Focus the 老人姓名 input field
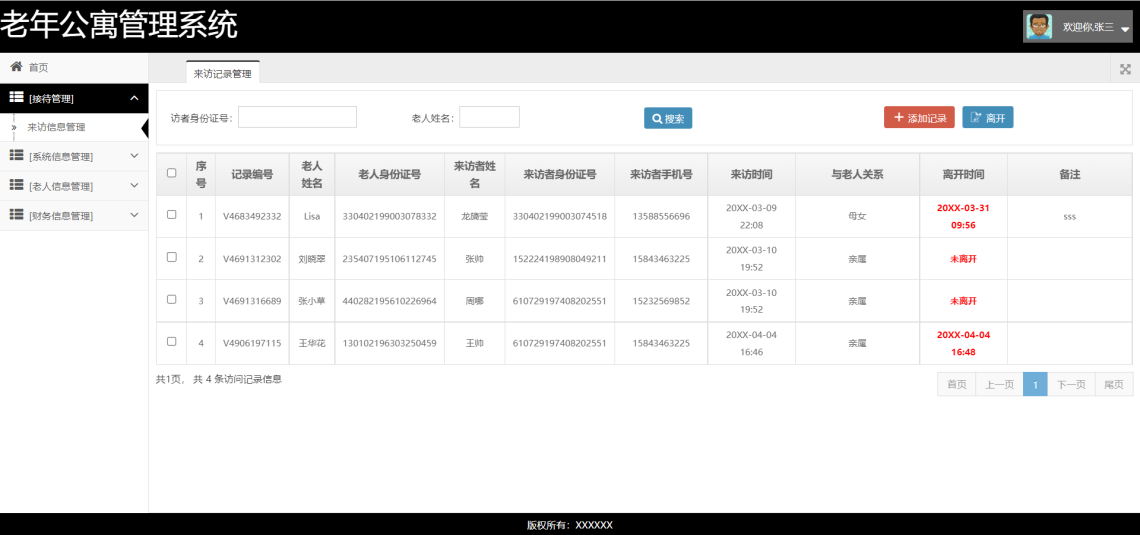Screen dimensions: 1140x535 click(x=489, y=117)
